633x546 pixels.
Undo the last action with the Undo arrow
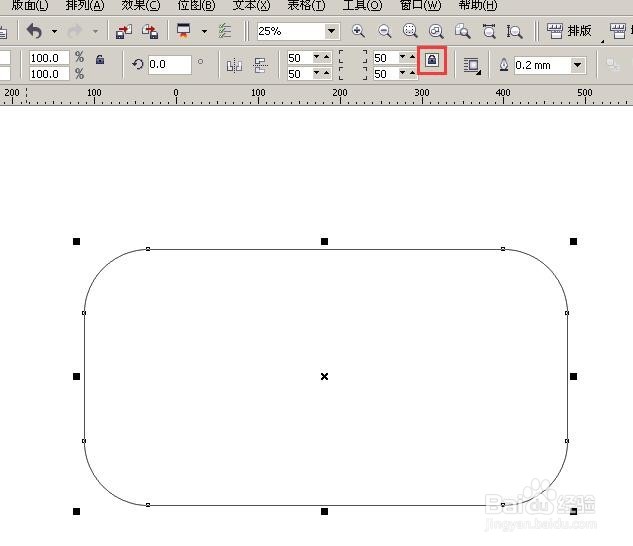[x=35, y=31]
